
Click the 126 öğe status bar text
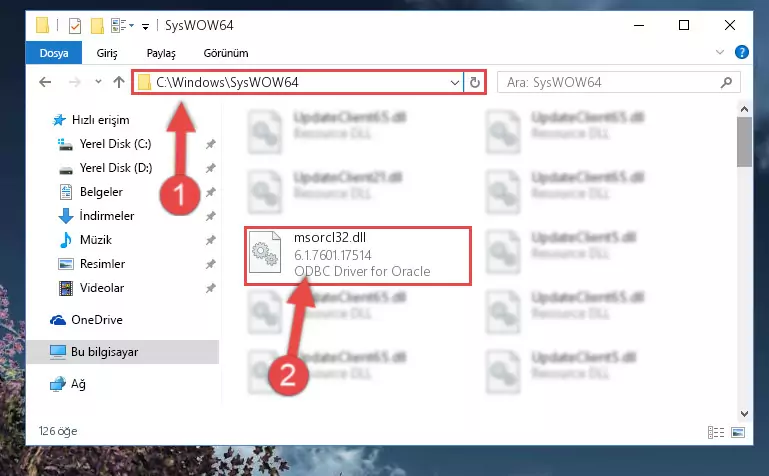coord(58,431)
